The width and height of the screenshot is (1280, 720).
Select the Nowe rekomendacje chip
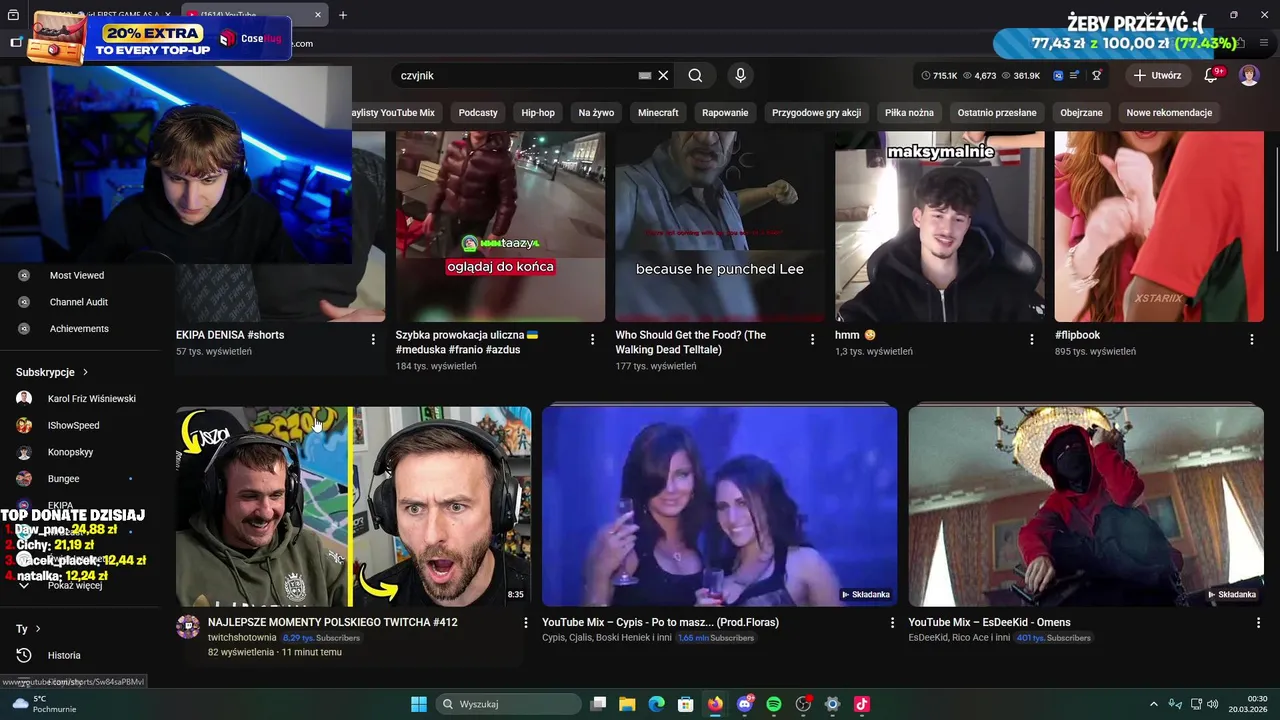click(x=1169, y=113)
